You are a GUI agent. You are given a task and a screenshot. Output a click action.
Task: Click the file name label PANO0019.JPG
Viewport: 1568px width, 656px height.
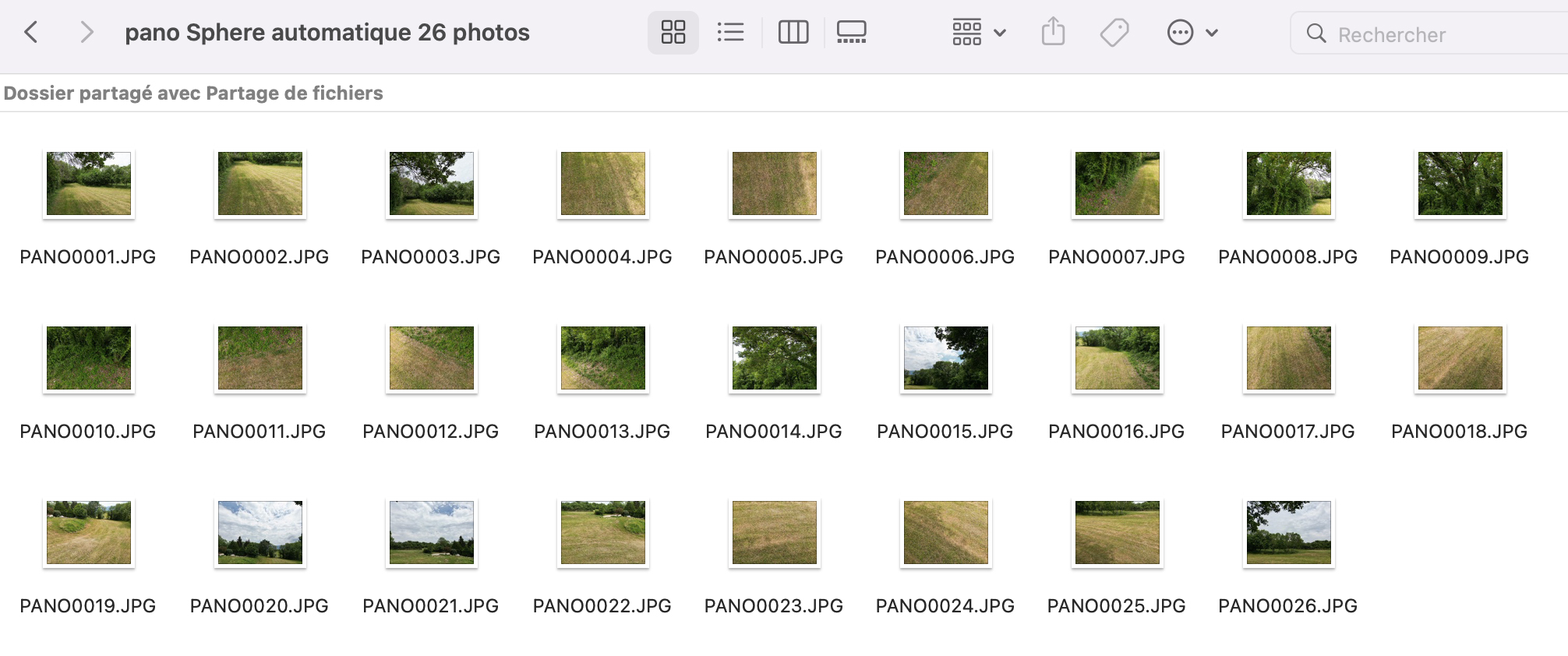click(88, 606)
